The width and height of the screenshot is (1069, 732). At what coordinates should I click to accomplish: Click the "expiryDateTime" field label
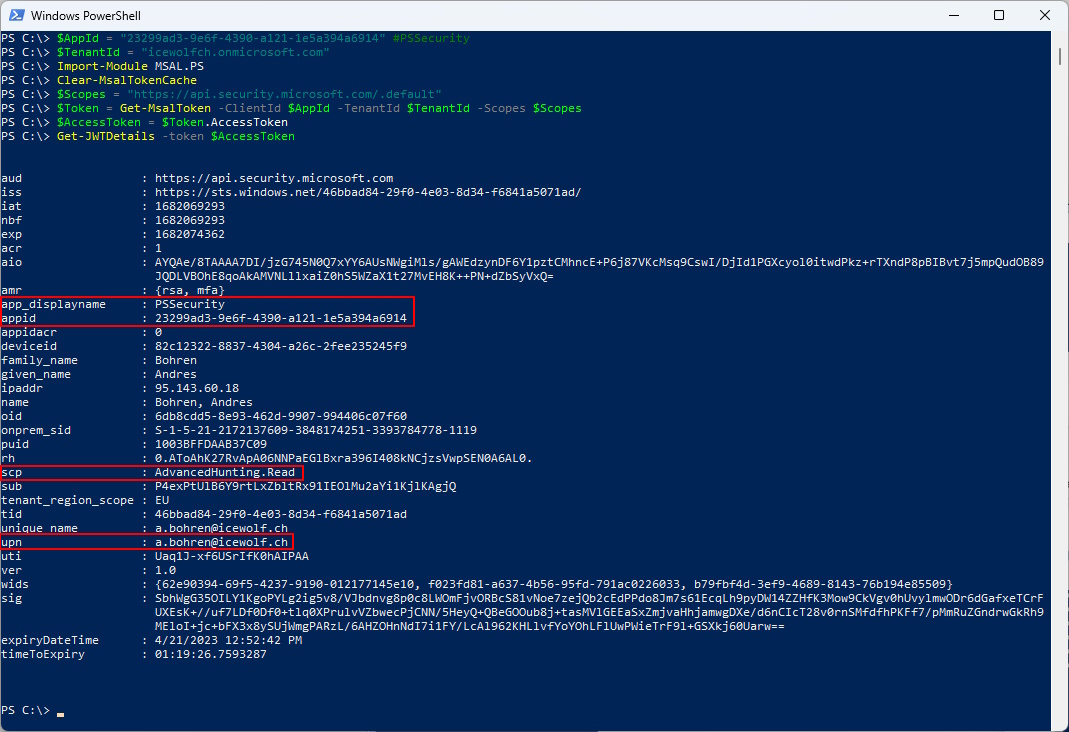click(x=50, y=641)
